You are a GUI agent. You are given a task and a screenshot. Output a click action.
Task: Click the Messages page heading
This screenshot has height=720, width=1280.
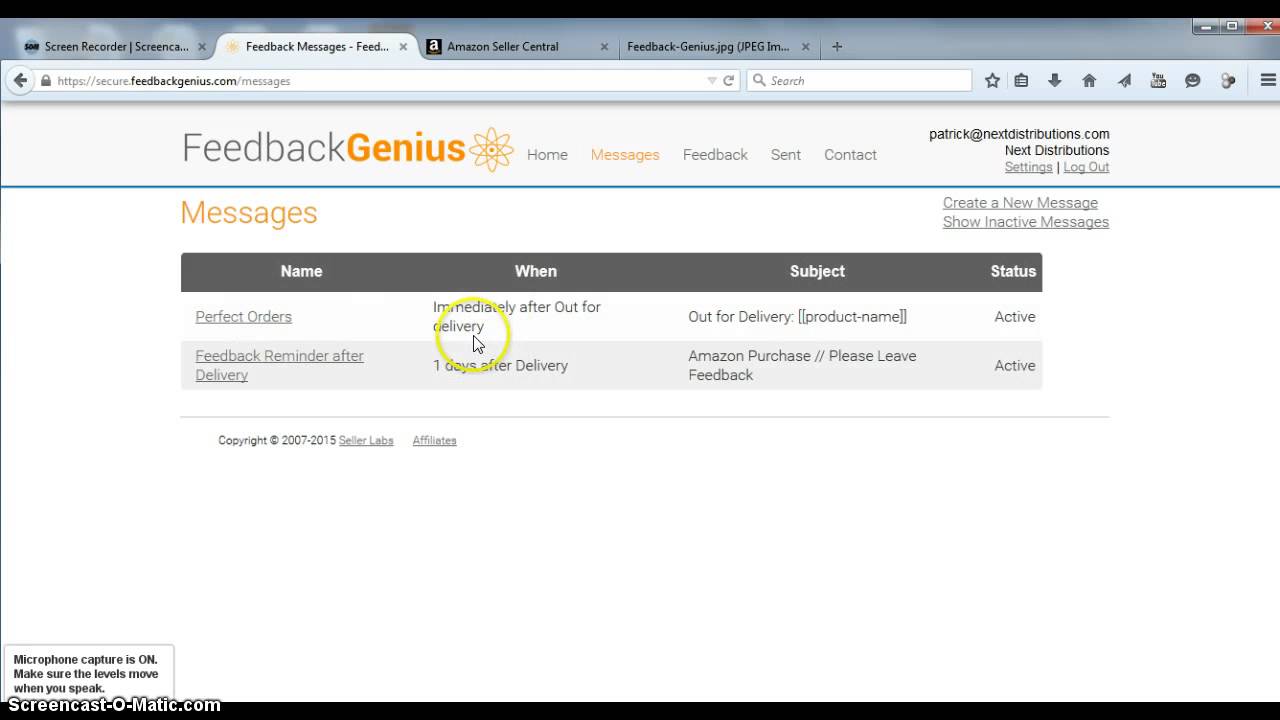point(249,213)
